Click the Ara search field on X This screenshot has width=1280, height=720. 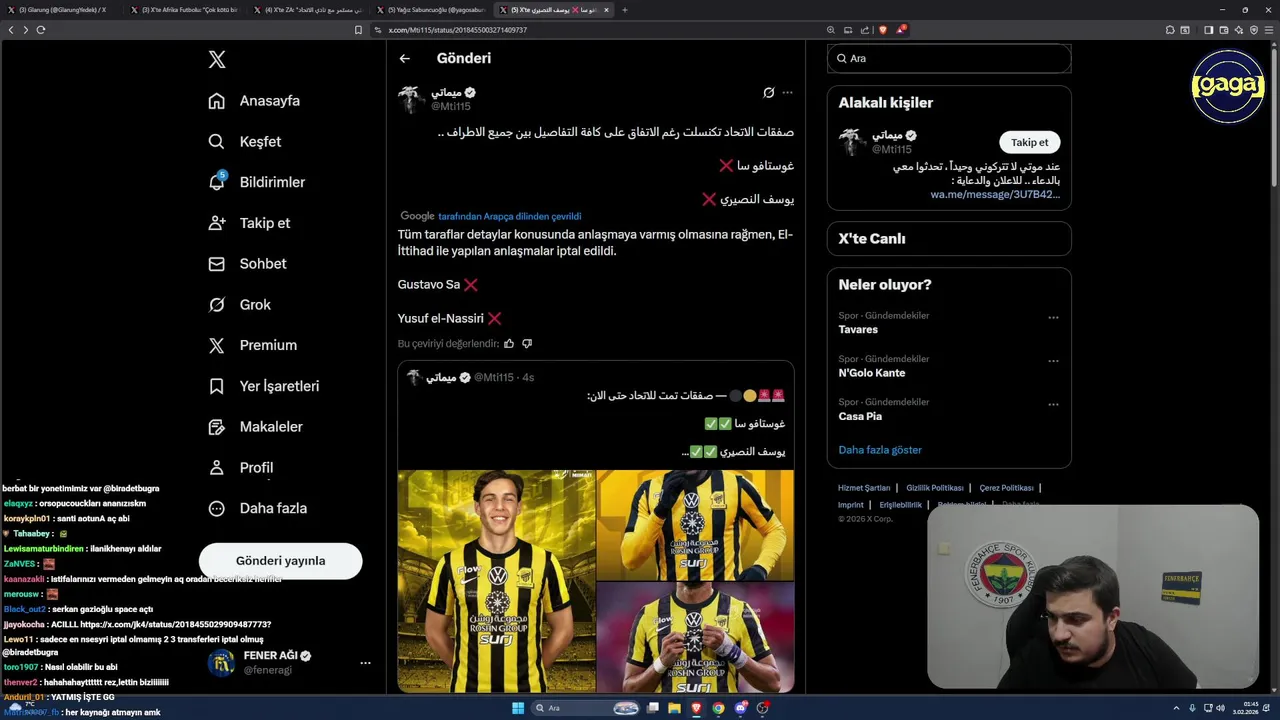[949, 58]
